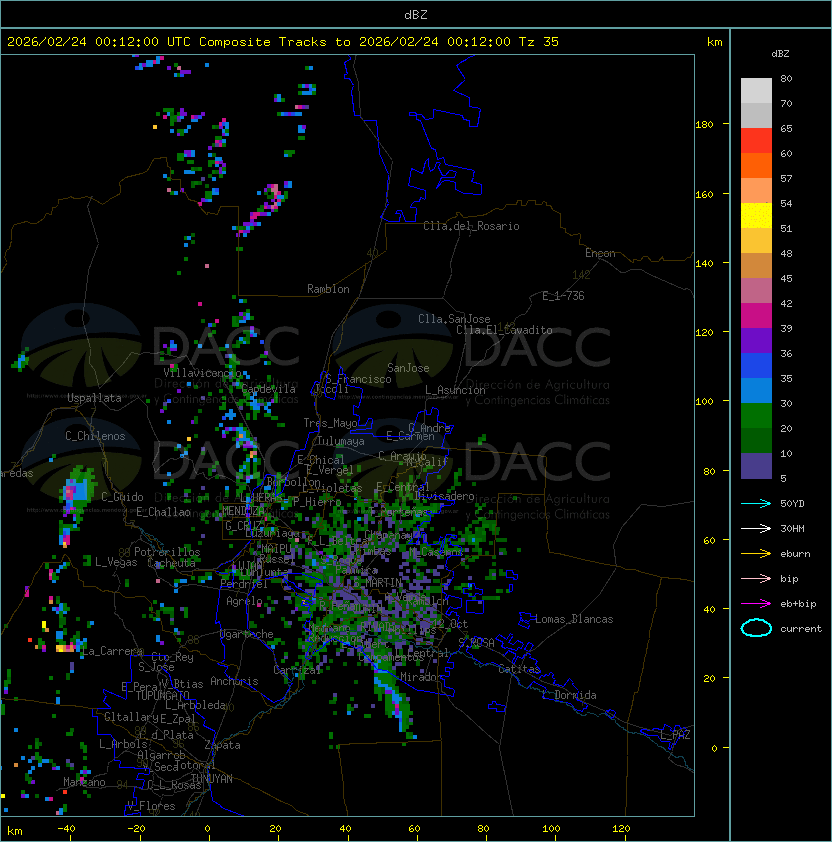Image resolution: width=832 pixels, height=842 pixels.
Task: Select the royal blue 35-36 dBZ swatch
Action: 756,365
